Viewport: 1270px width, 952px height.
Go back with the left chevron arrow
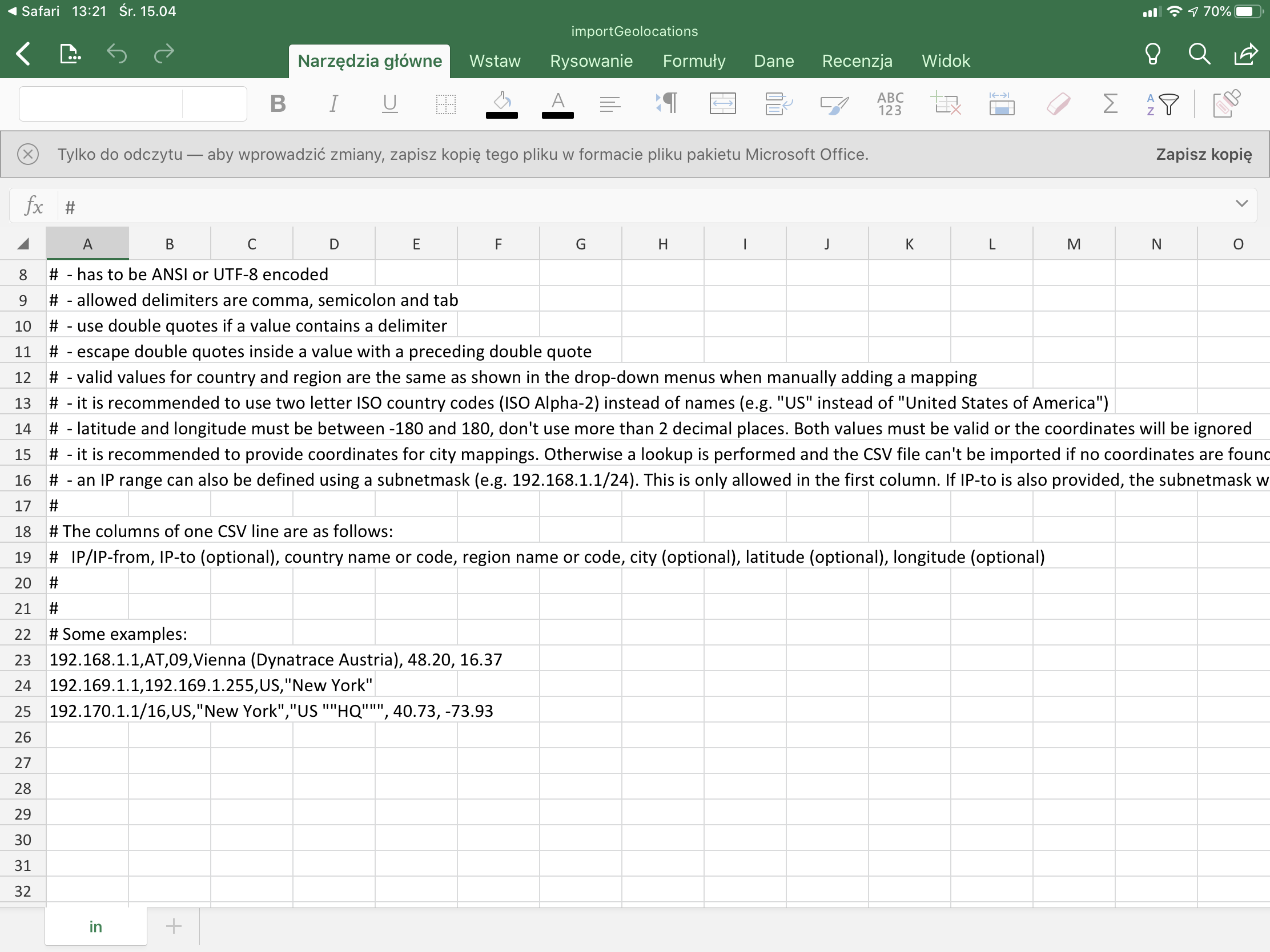(23, 54)
